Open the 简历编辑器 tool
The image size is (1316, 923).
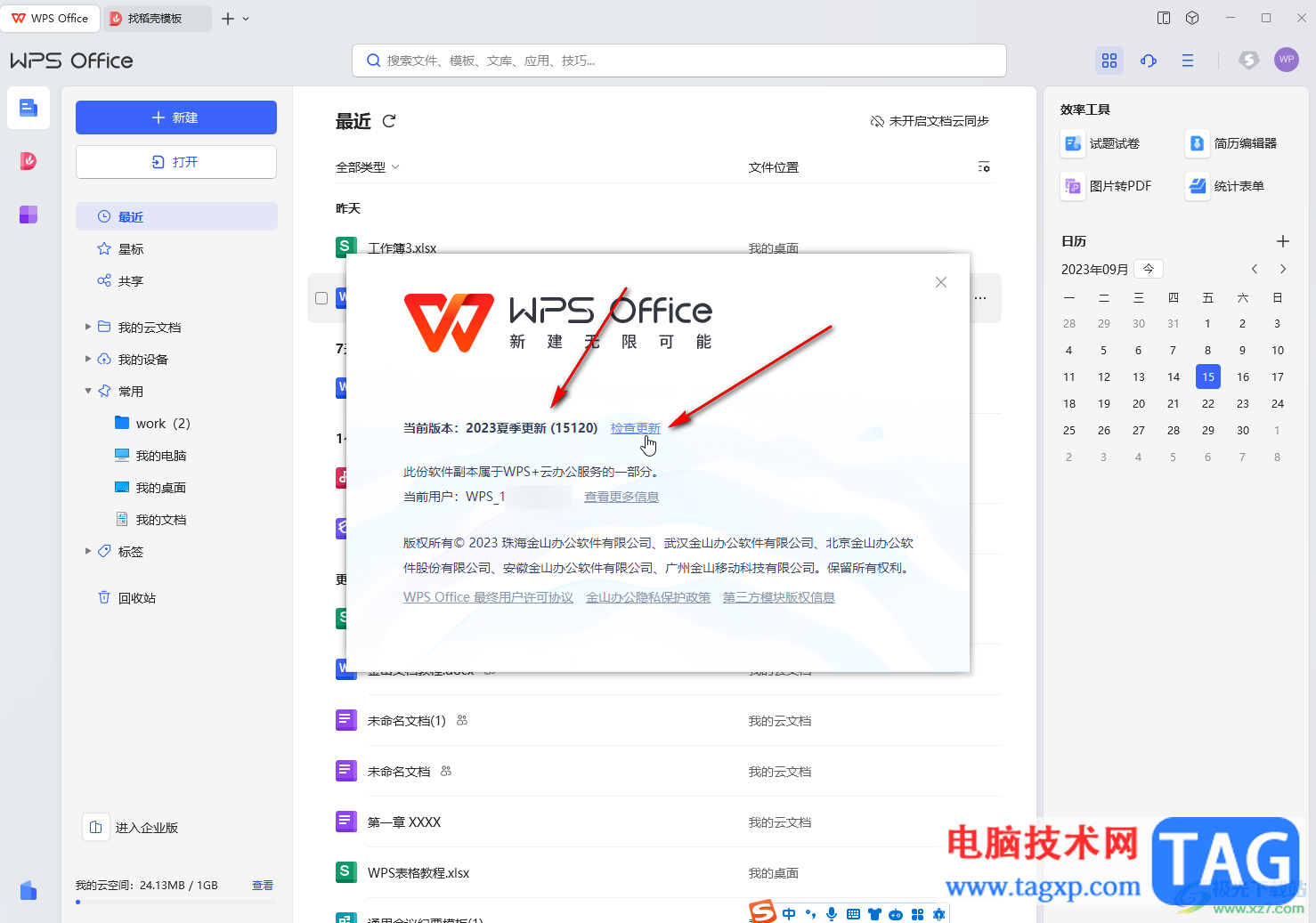(x=1233, y=143)
